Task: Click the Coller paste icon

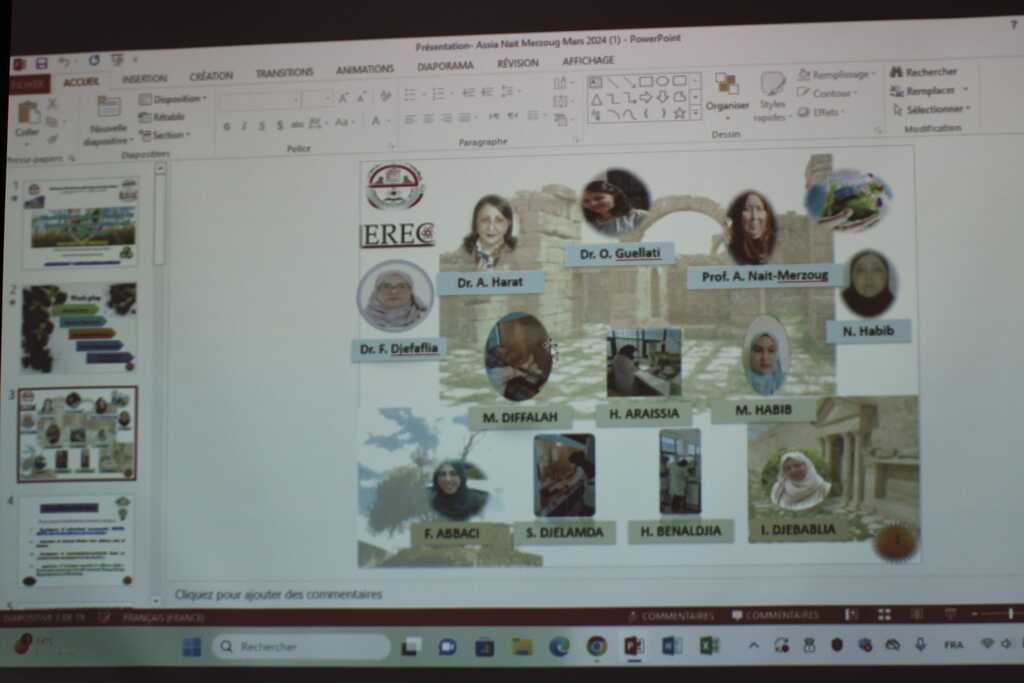Action: click(28, 114)
